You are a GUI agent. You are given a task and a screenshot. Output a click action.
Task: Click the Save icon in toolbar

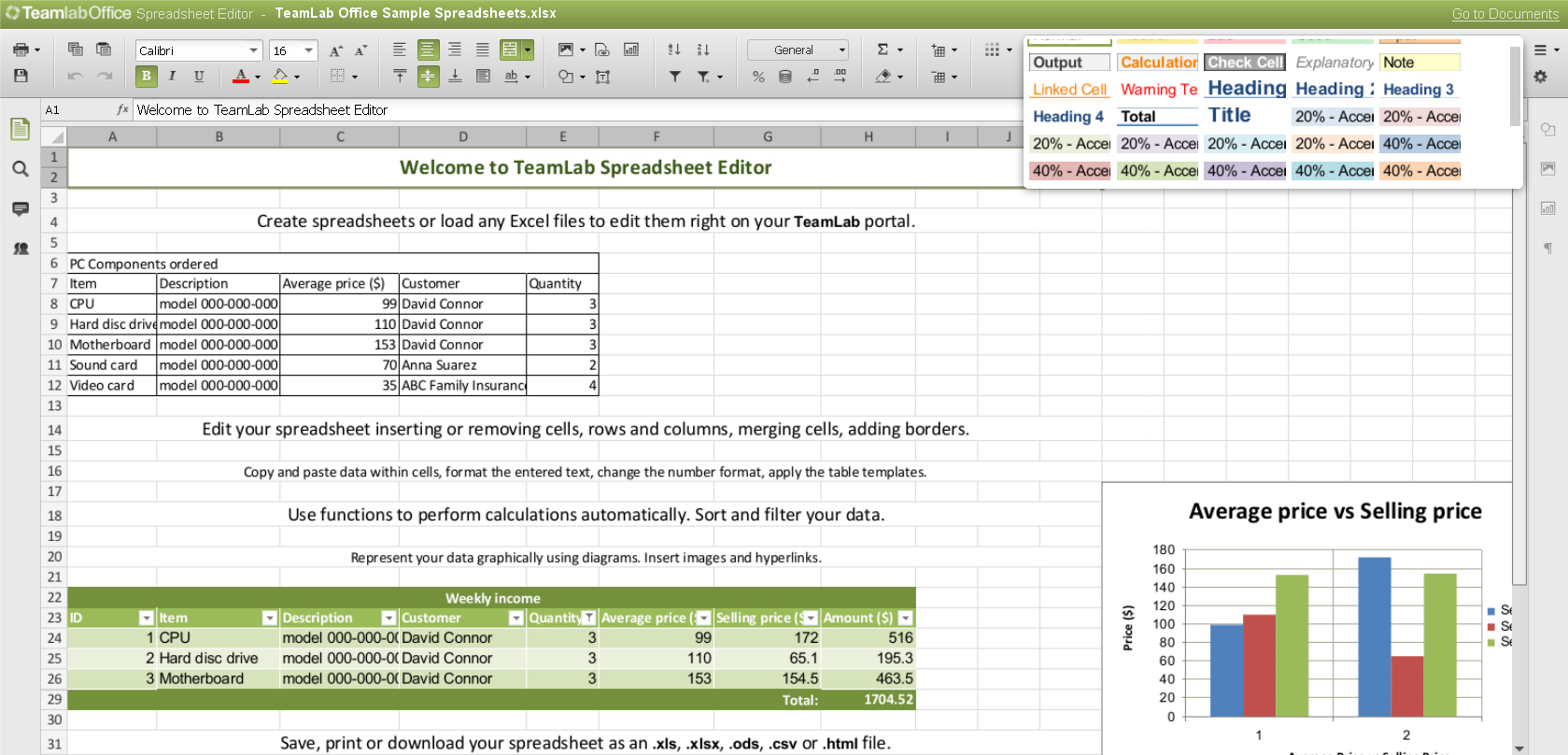coord(21,76)
